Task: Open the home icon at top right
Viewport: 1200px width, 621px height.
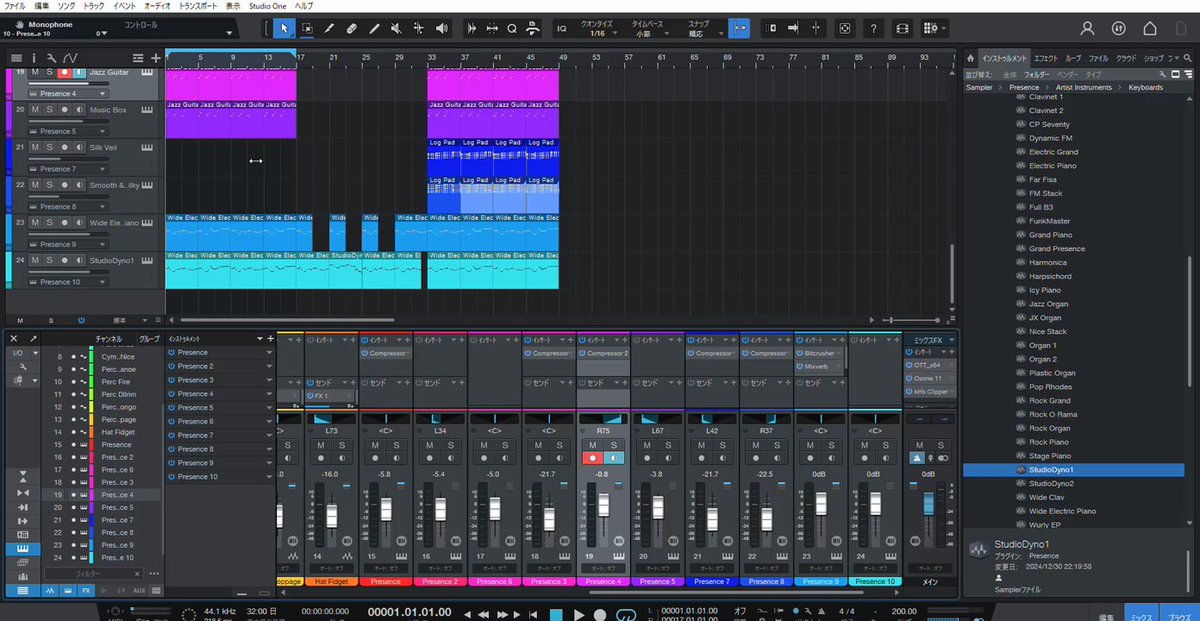Action: [1150, 28]
